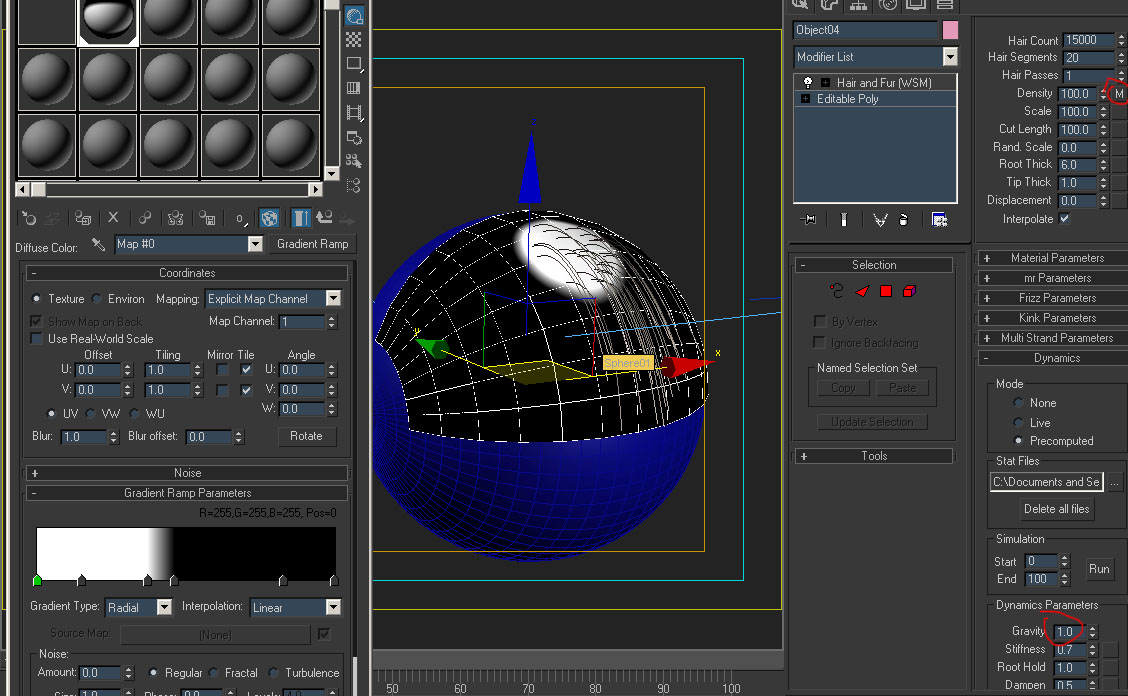Pick material with the eyedropper icon

pyautogui.click(x=98, y=244)
